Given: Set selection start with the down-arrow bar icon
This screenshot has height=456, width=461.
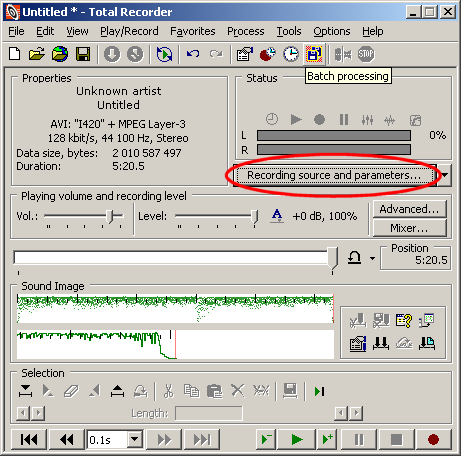Looking at the screenshot, I should pos(25,391).
